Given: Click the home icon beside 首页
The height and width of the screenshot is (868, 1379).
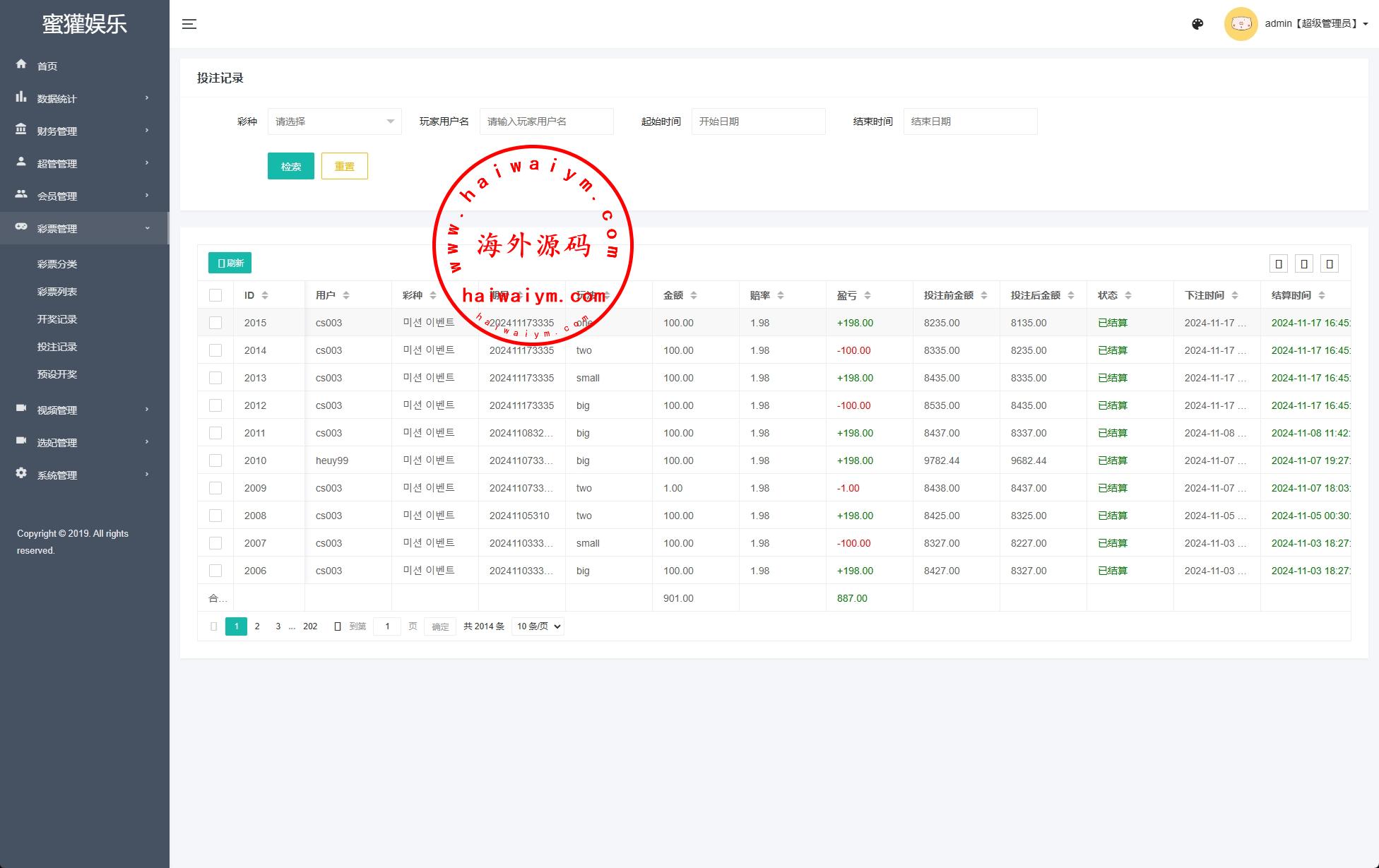Looking at the screenshot, I should 21,64.
